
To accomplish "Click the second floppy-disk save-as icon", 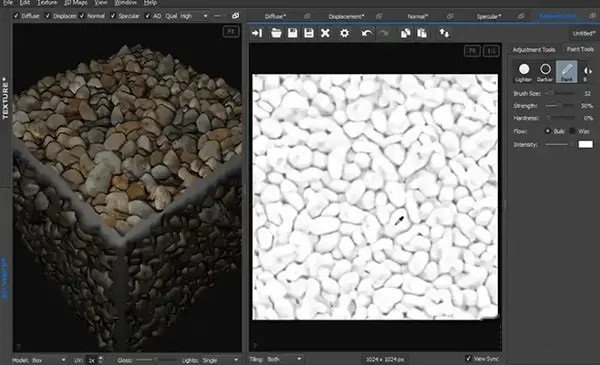I will [309, 33].
